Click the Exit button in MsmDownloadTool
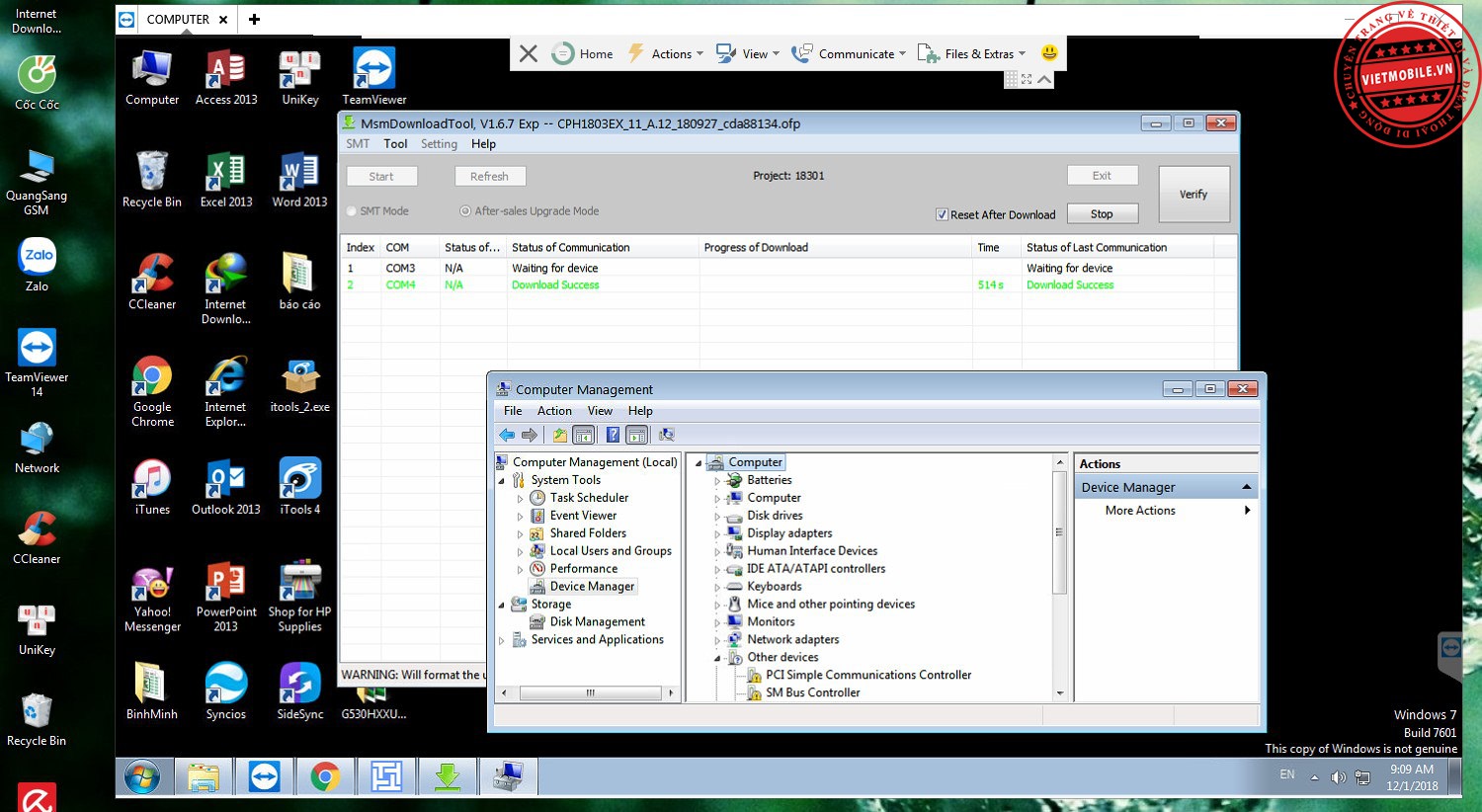Viewport: 1482px width, 812px height. click(1102, 176)
